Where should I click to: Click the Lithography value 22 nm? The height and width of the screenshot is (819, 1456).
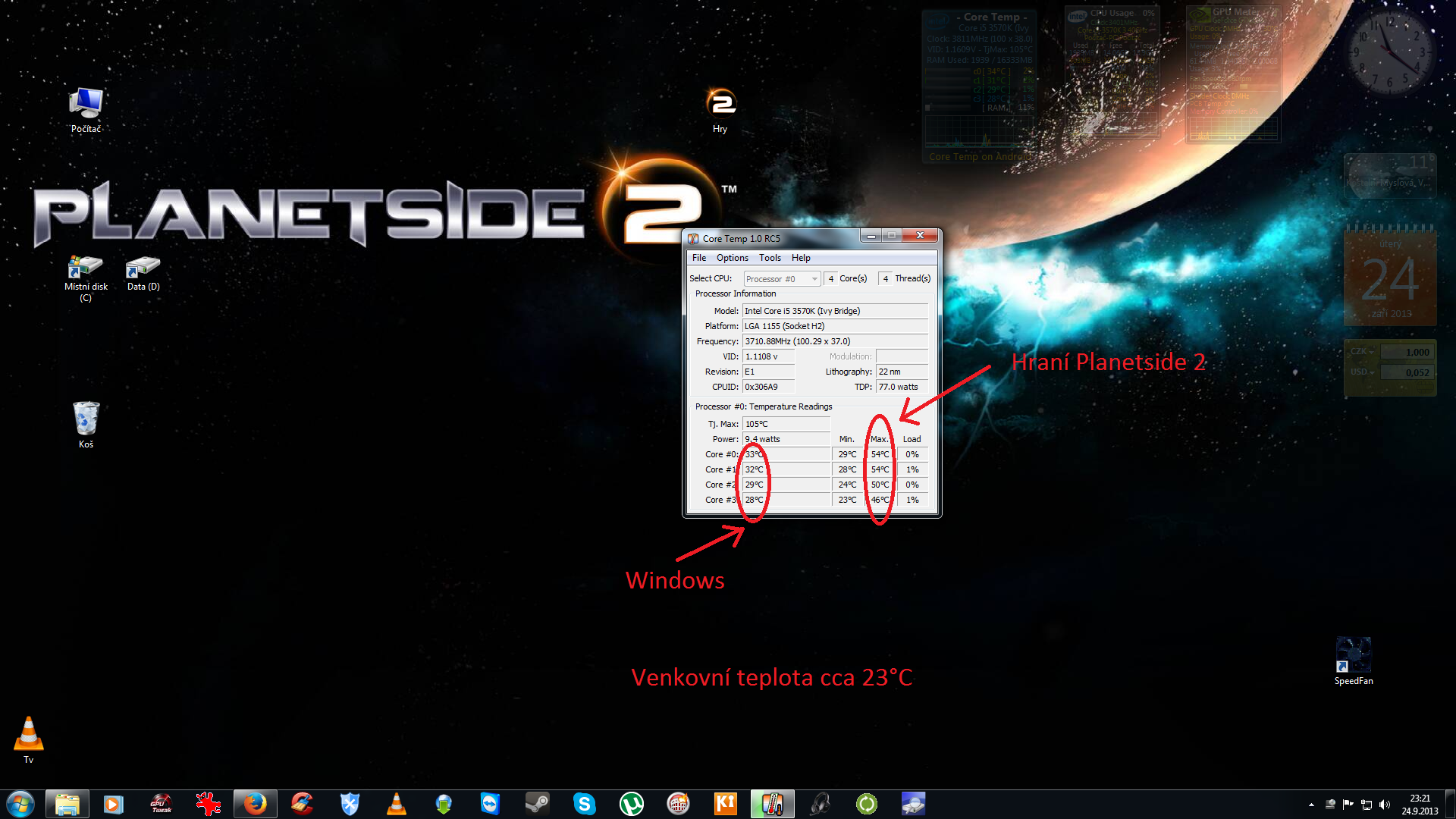click(x=902, y=372)
